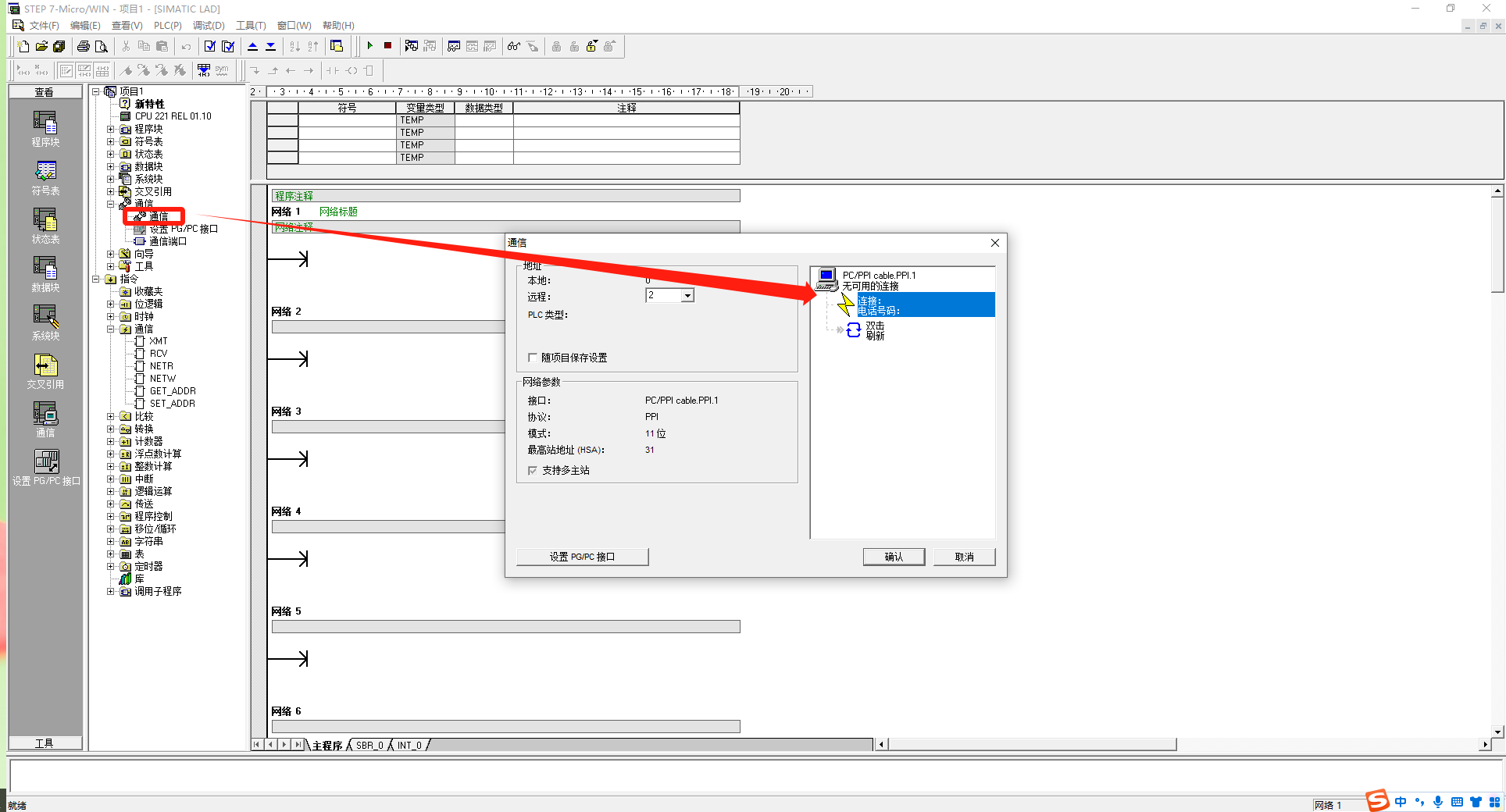Click the 取消 button in dialog
This screenshot has height=812, width=1506.
pyautogui.click(x=964, y=557)
